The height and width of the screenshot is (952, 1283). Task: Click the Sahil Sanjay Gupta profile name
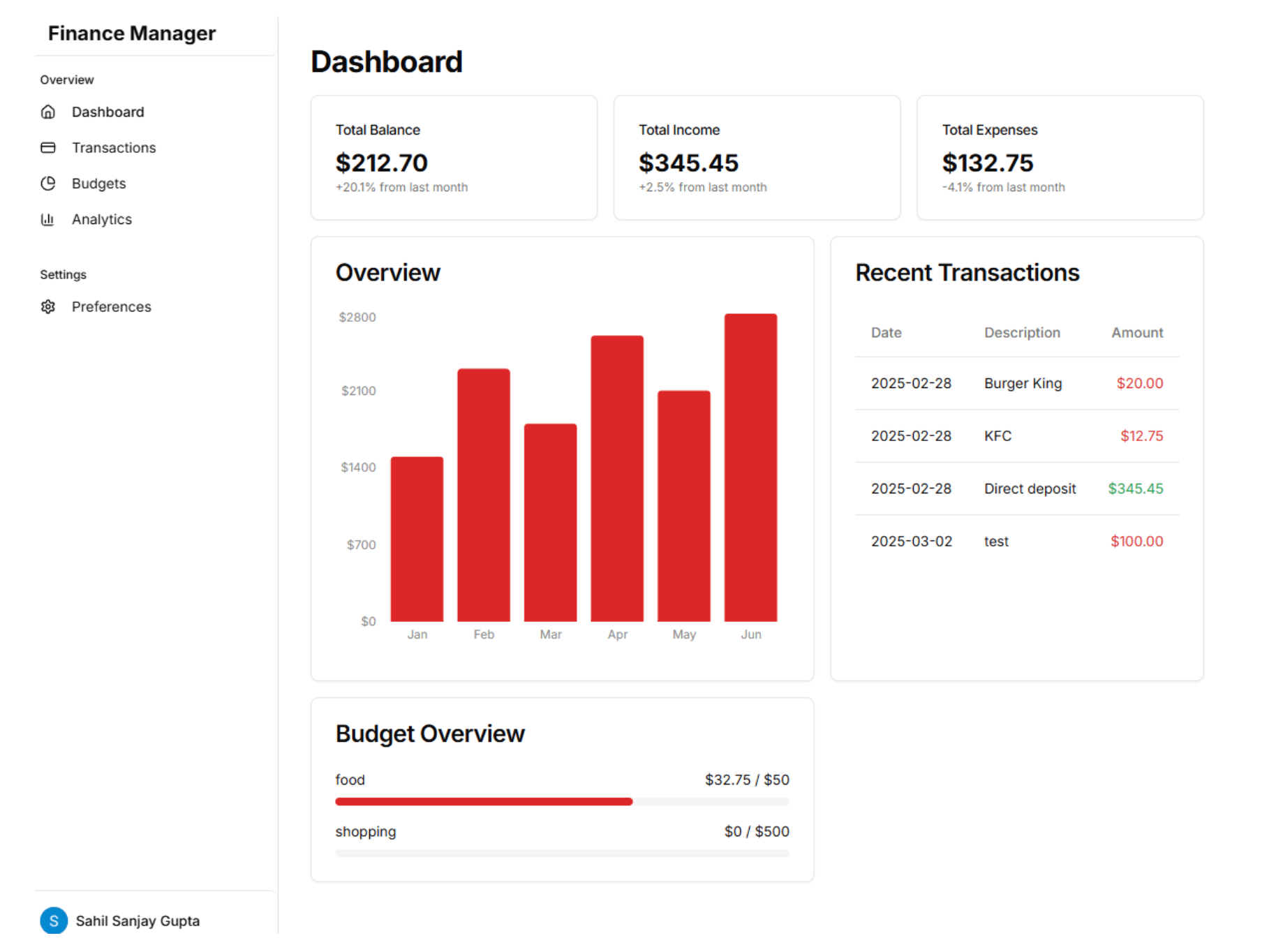138,921
